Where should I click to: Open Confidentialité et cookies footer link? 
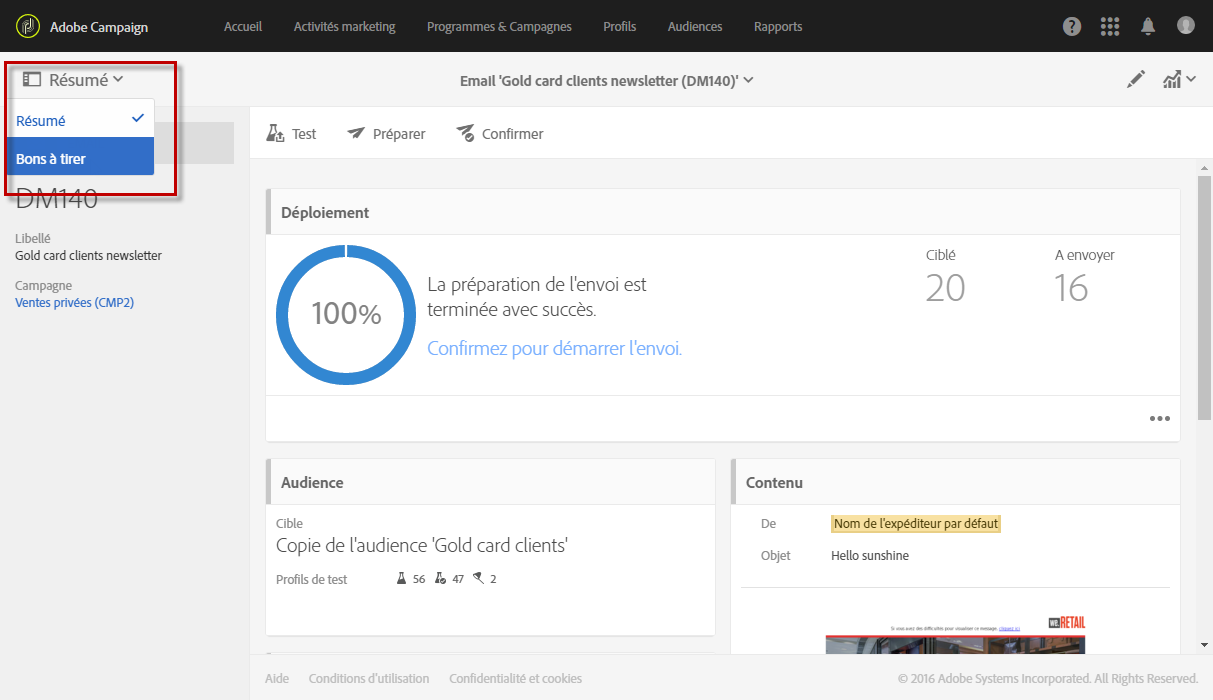click(515, 679)
